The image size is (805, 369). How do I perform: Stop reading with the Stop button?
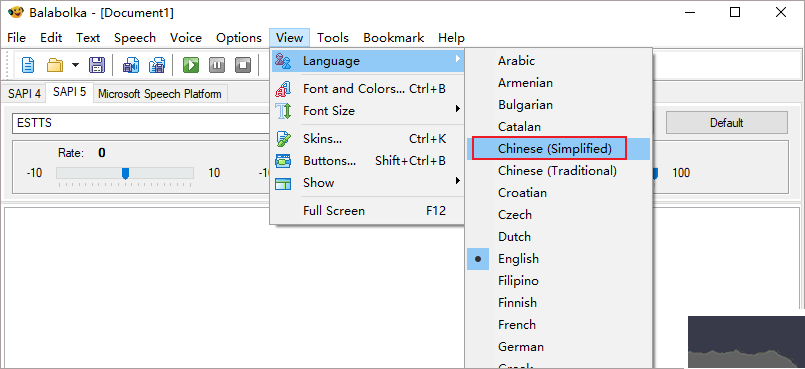tap(243, 65)
